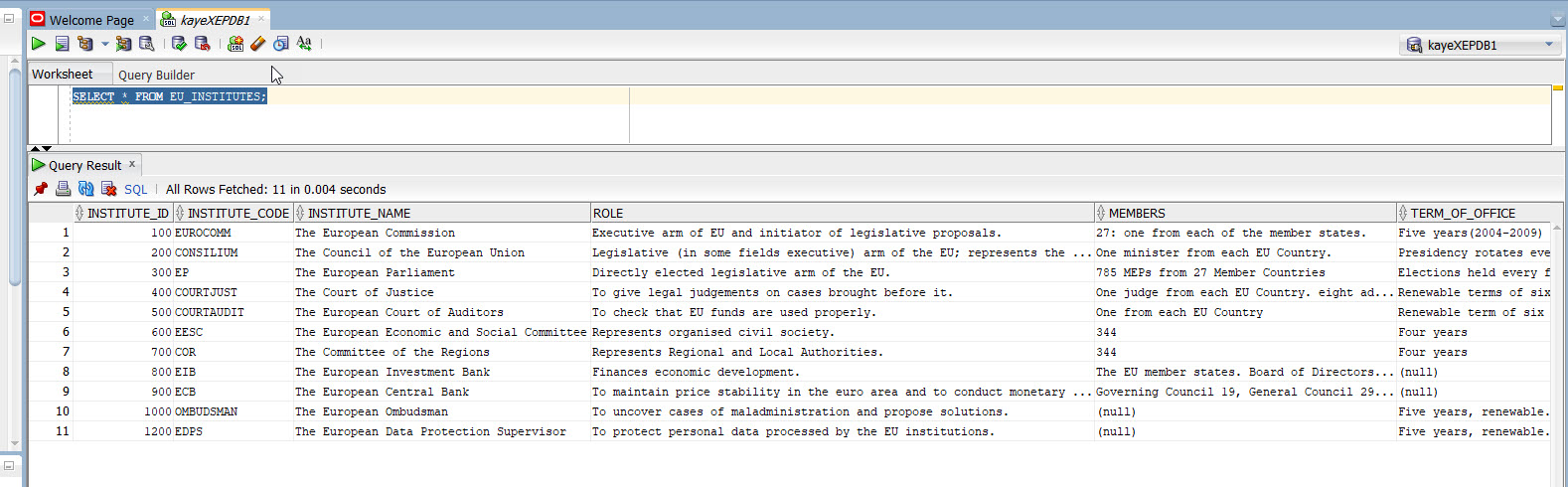Click the up splitter arrow above Query Result
This screenshot has width=1568, height=487.
click(x=35, y=148)
